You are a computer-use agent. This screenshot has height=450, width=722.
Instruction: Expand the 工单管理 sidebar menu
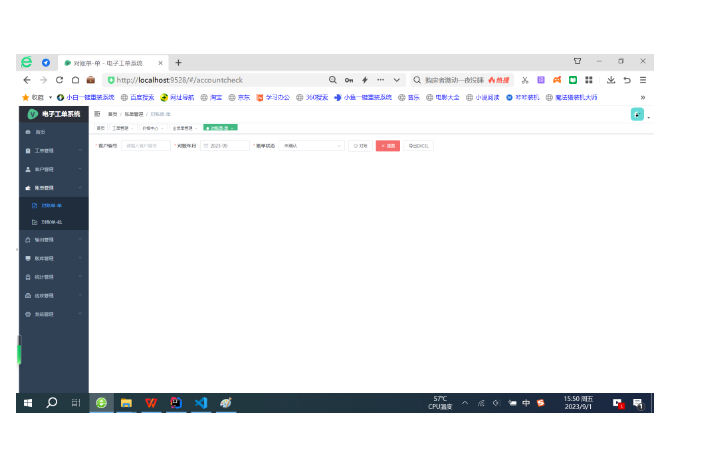(x=52, y=150)
